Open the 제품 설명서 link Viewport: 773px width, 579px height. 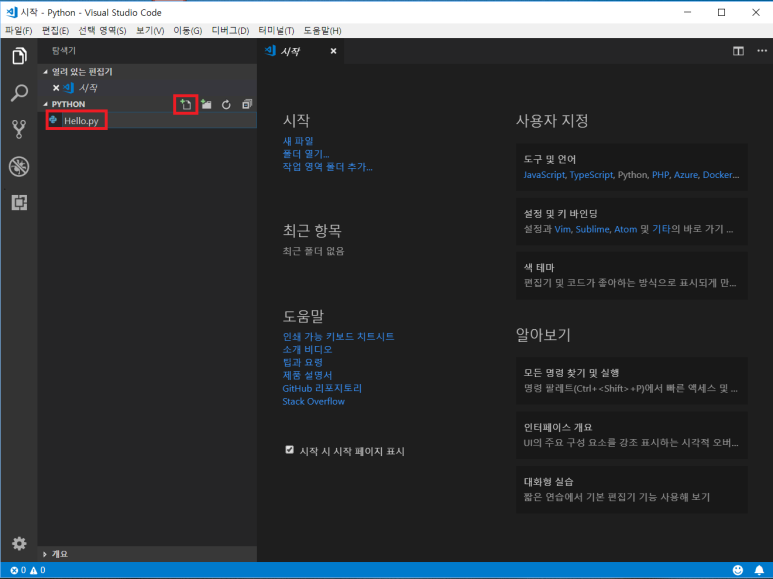coord(307,375)
